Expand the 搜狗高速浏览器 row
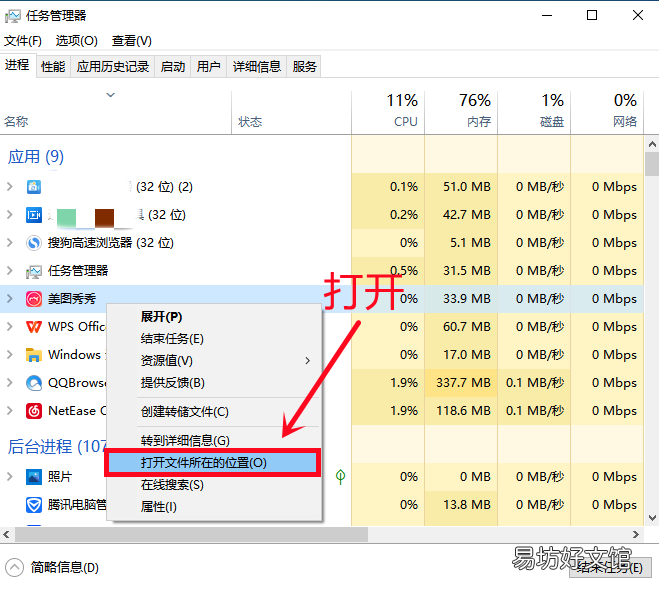Viewport: 659px width, 590px height. [x=10, y=243]
